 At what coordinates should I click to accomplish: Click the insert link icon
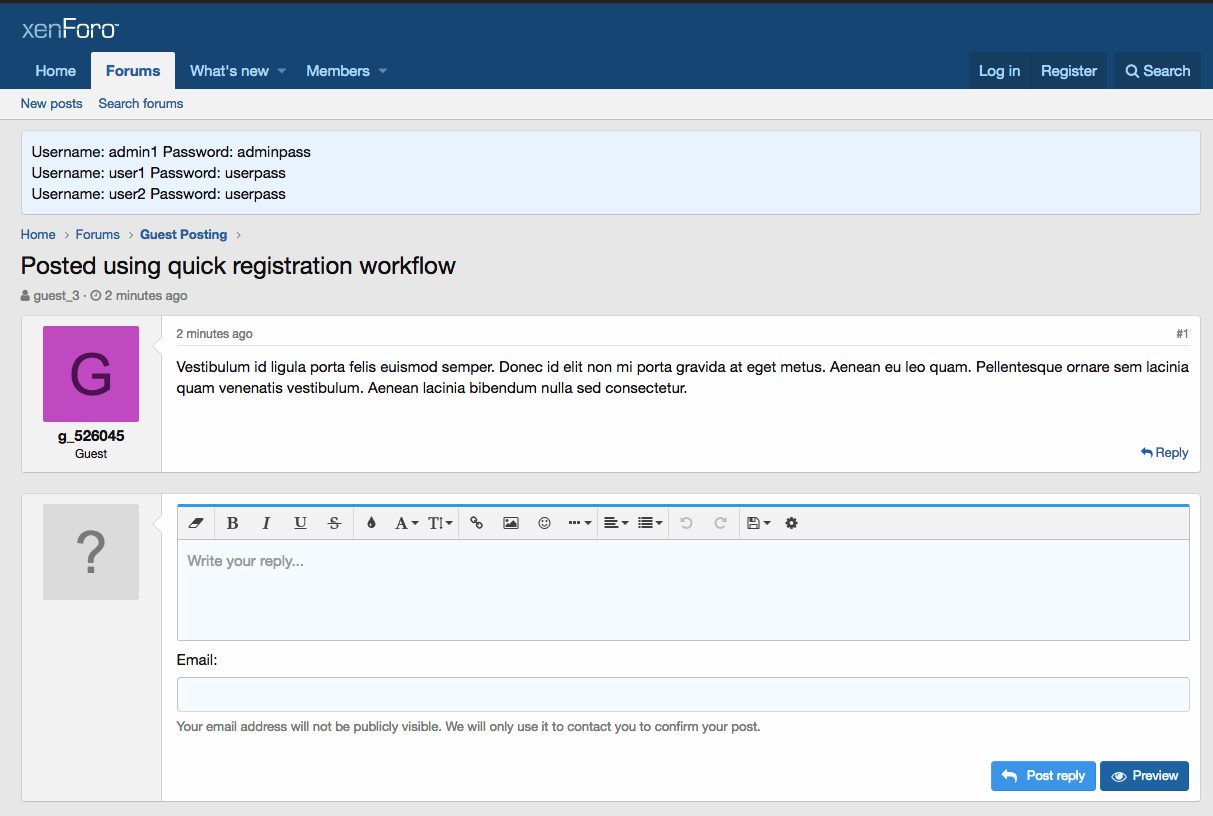point(477,523)
